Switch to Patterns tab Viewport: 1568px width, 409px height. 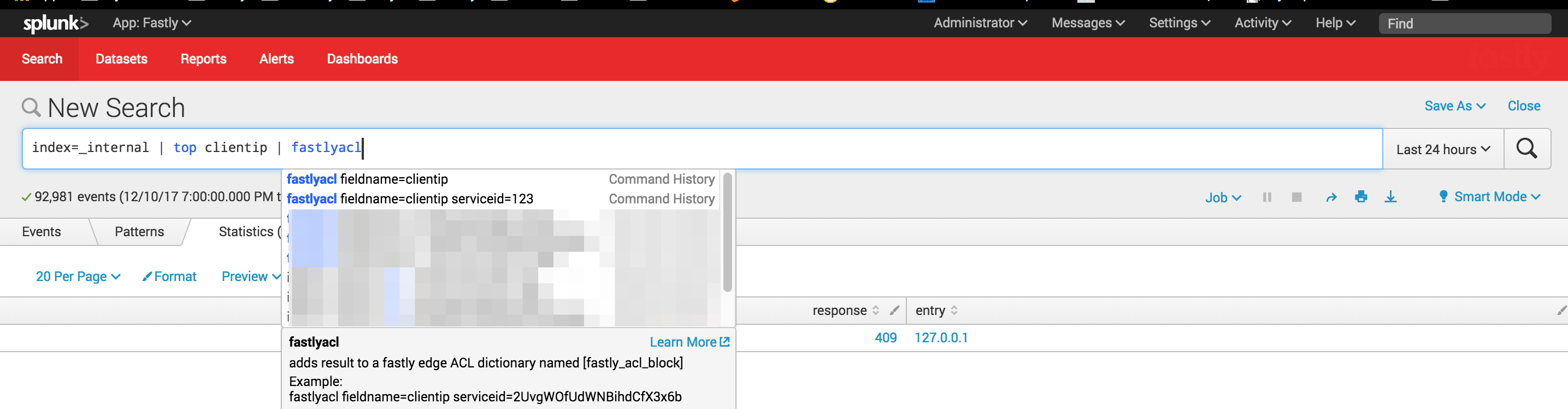pyautogui.click(x=139, y=232)
